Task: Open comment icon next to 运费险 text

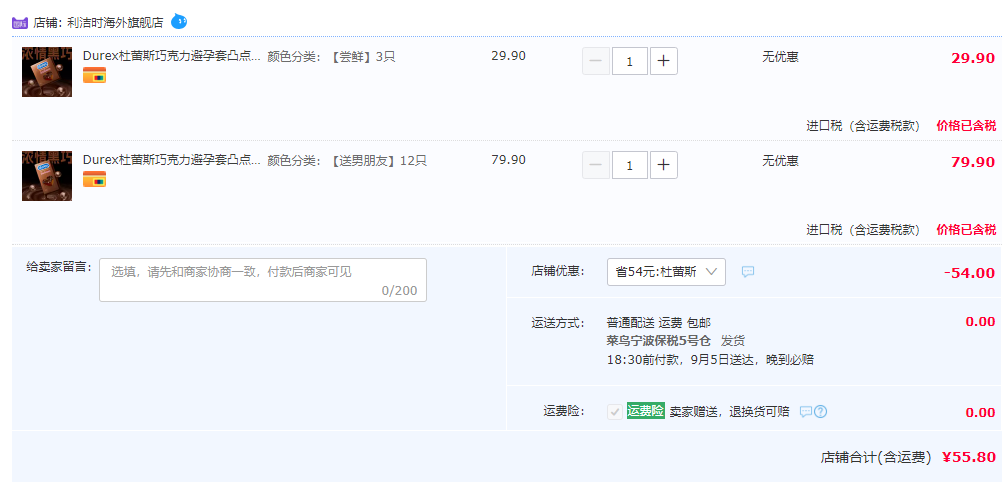Action: [x=806, y=412]
